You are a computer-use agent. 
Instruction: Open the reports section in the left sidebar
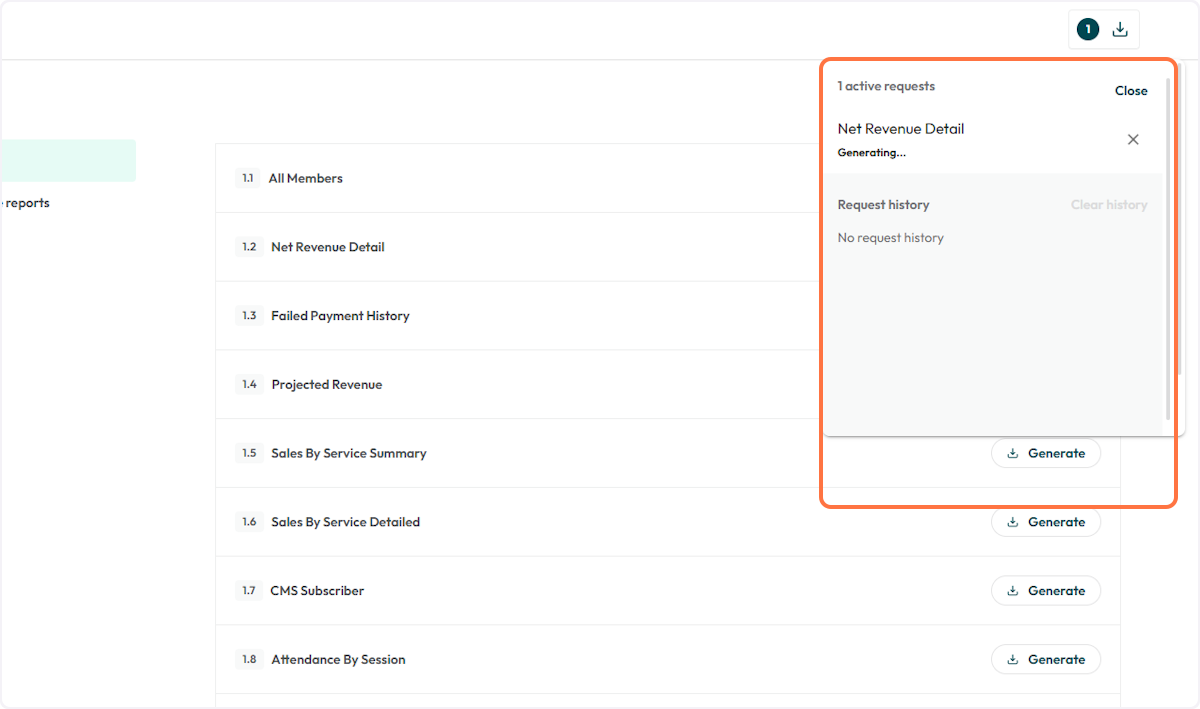25,203
